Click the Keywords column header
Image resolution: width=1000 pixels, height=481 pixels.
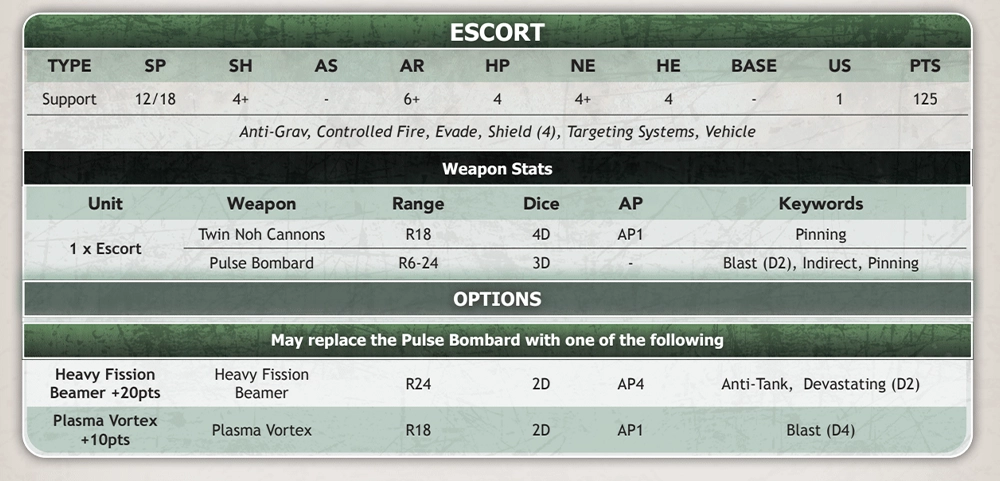pos(821,204)
